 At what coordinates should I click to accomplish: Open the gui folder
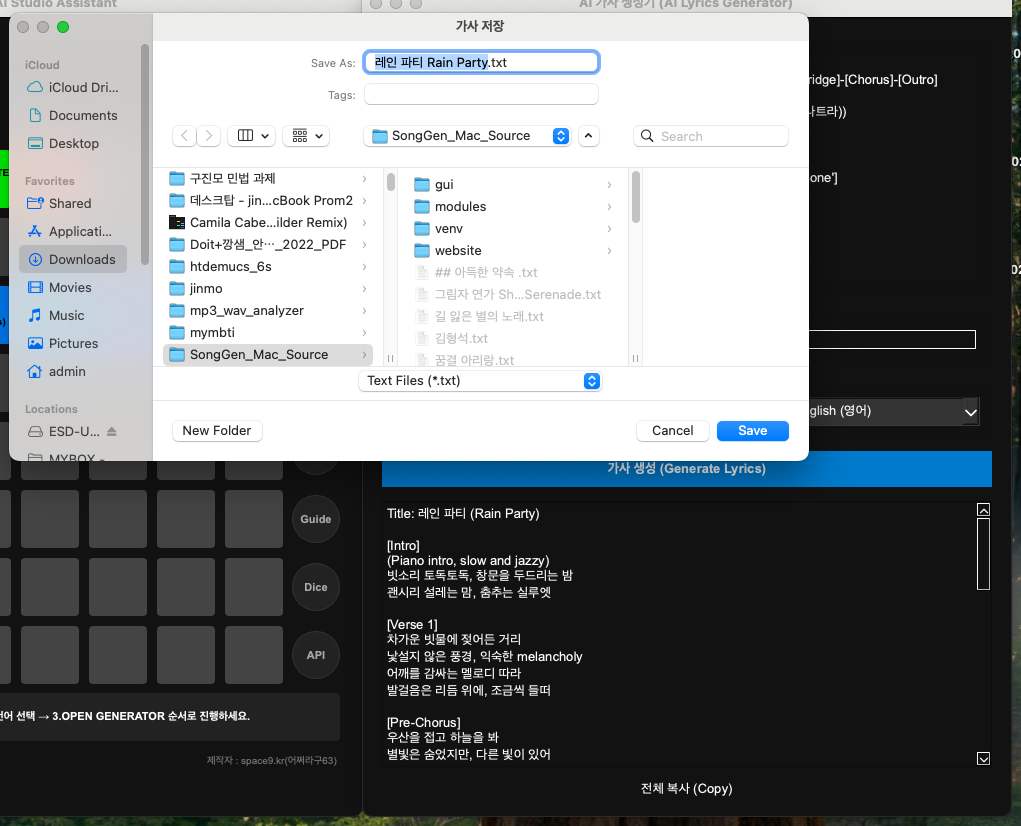(x=444, y=185)
